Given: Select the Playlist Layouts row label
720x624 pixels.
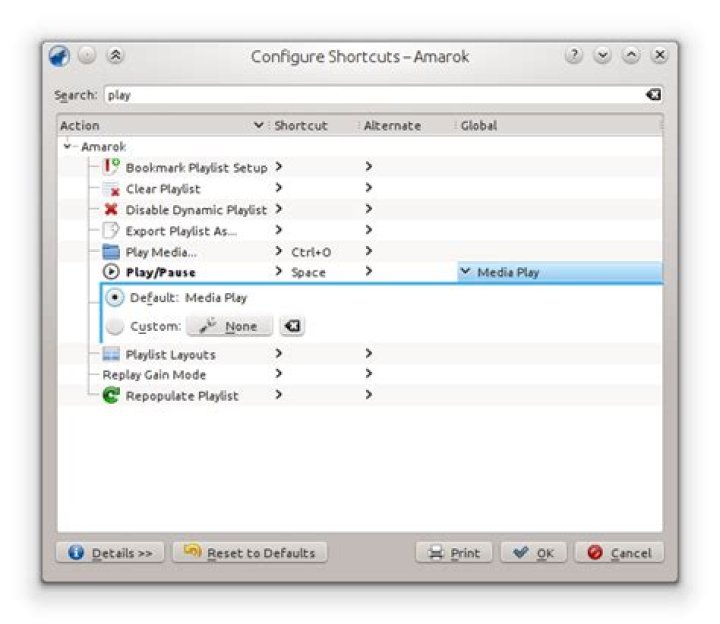Looking at the screenshot, I should [x=170, y=354].
